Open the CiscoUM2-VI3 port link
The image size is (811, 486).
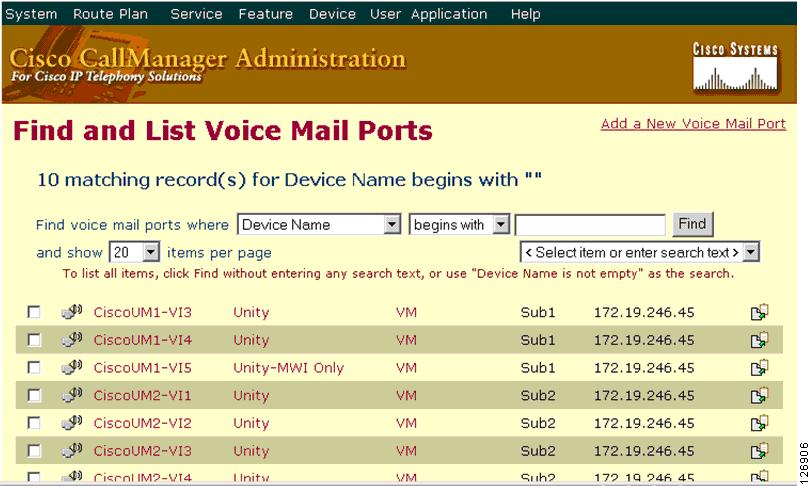point(142,451)
